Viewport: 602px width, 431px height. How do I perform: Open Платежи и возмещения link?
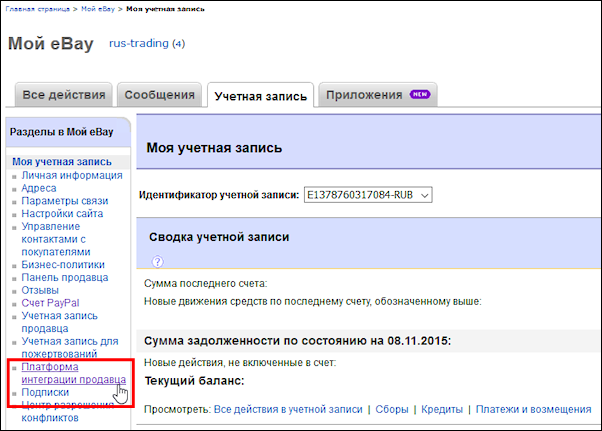pos(533,410)
